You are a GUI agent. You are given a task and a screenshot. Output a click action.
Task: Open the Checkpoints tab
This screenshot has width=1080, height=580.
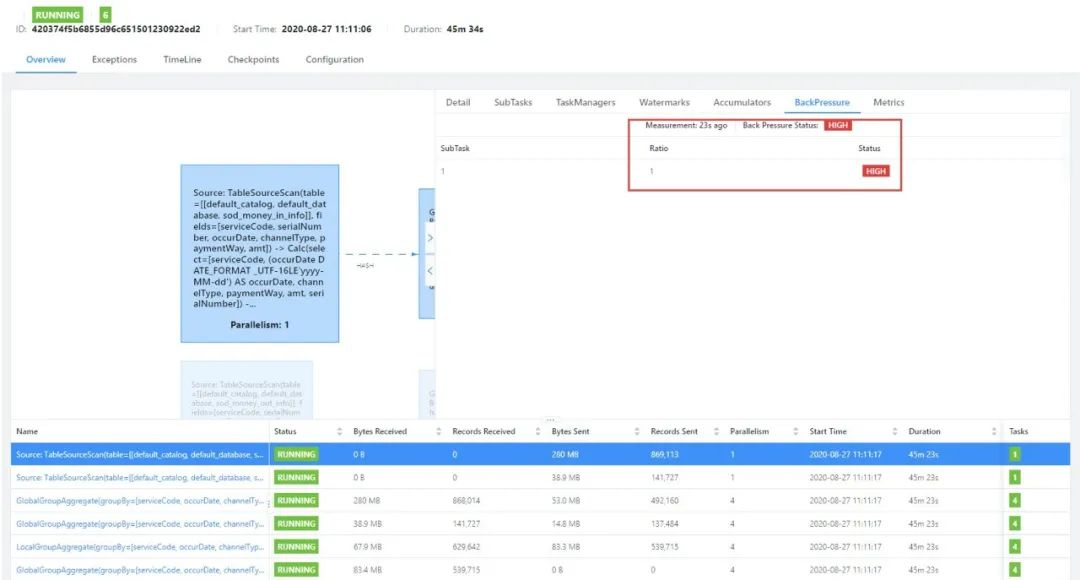pyautogui.click(x=253, y=59)
